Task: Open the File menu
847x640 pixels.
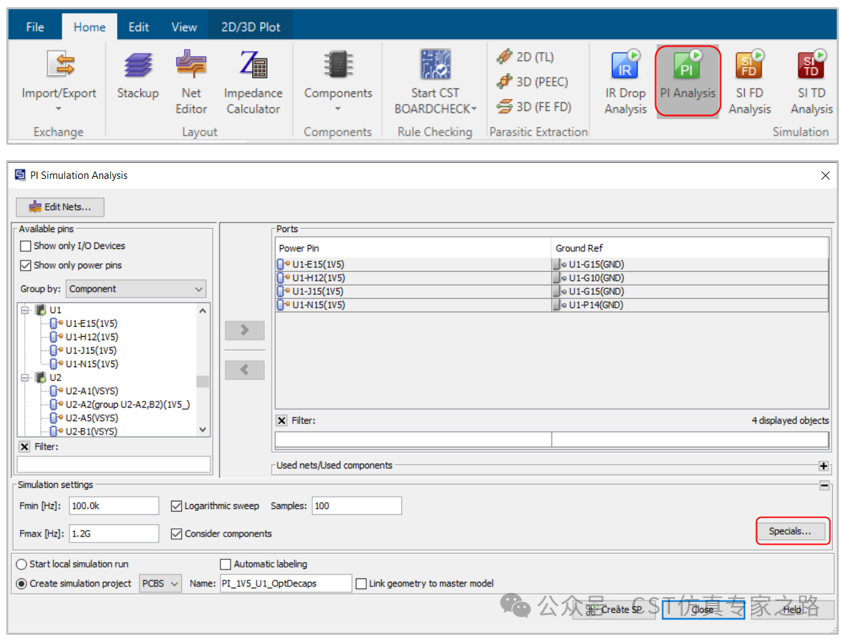Action: point(35,27)
